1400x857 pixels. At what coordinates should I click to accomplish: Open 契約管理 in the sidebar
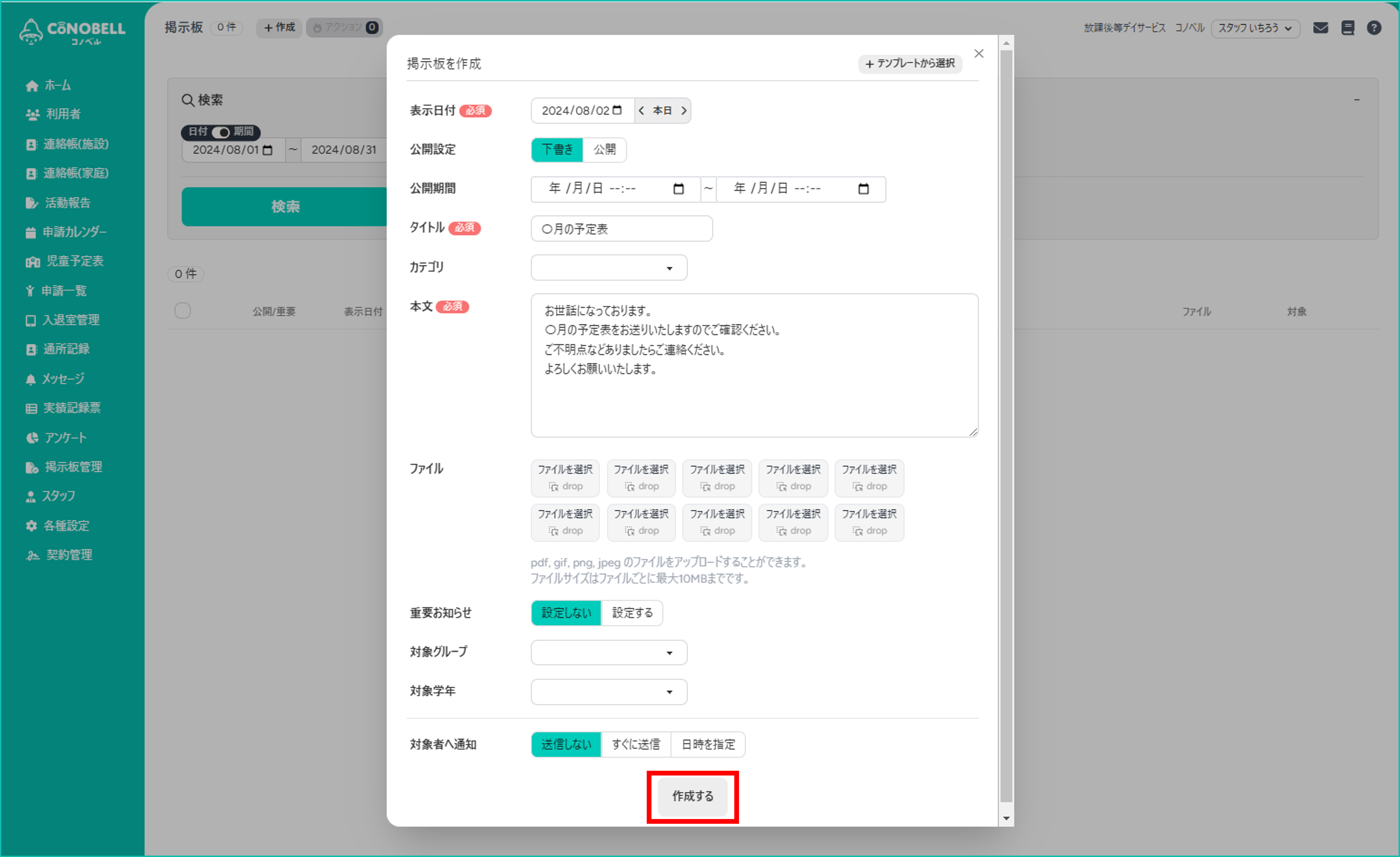59,555
